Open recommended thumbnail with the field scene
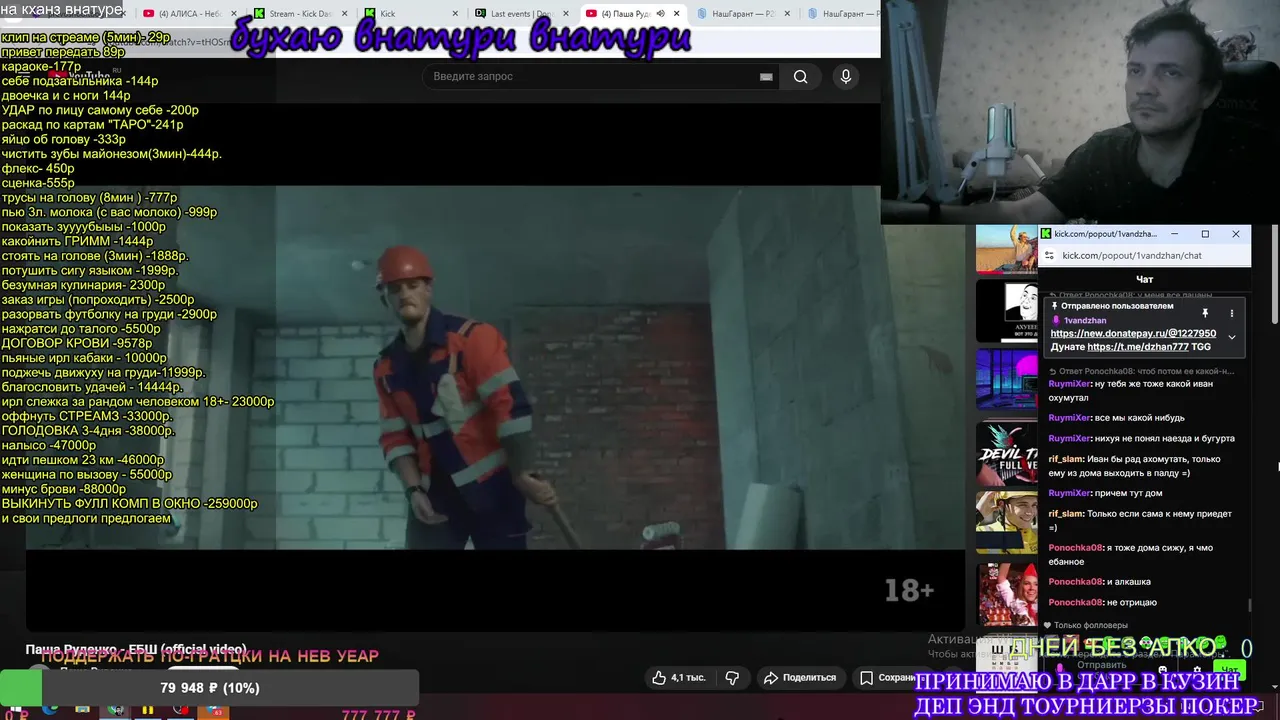The height and width of the screenshot is (720, 1280). pyautogui.click(x=1007, y=249)
